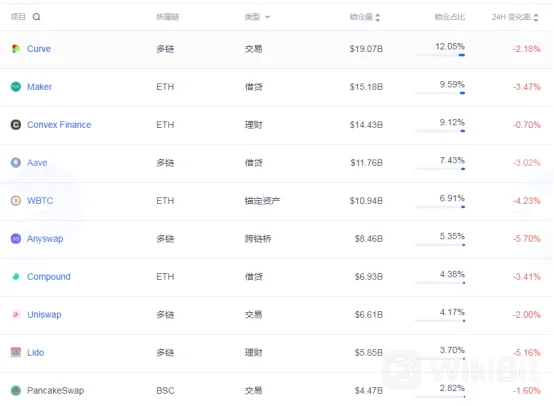Click the PancakeSwap project logo

pyautogui.click(x=16, y=390)
